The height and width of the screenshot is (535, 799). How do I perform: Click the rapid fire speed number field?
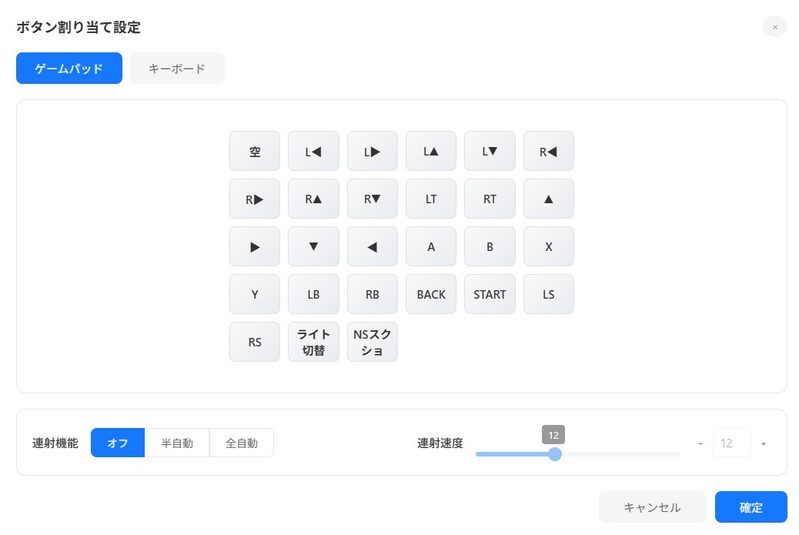732,443
